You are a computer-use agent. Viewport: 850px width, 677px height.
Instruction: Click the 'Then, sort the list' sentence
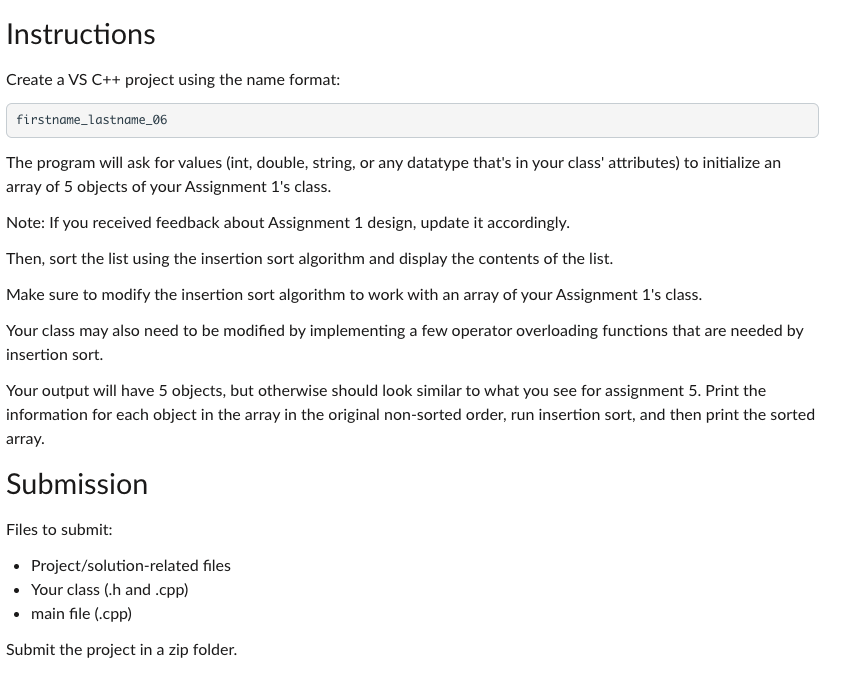(x=310, y=259)
